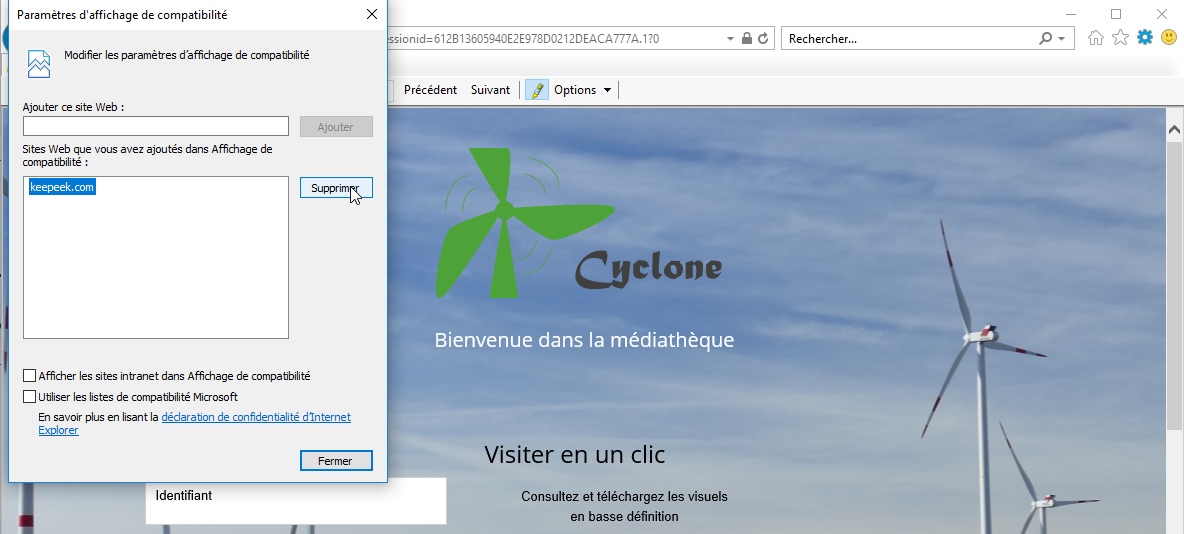1184x534 pixels.
Task: Click the padlock security icon
Action: pyautogui.click(x=746, y=39)
